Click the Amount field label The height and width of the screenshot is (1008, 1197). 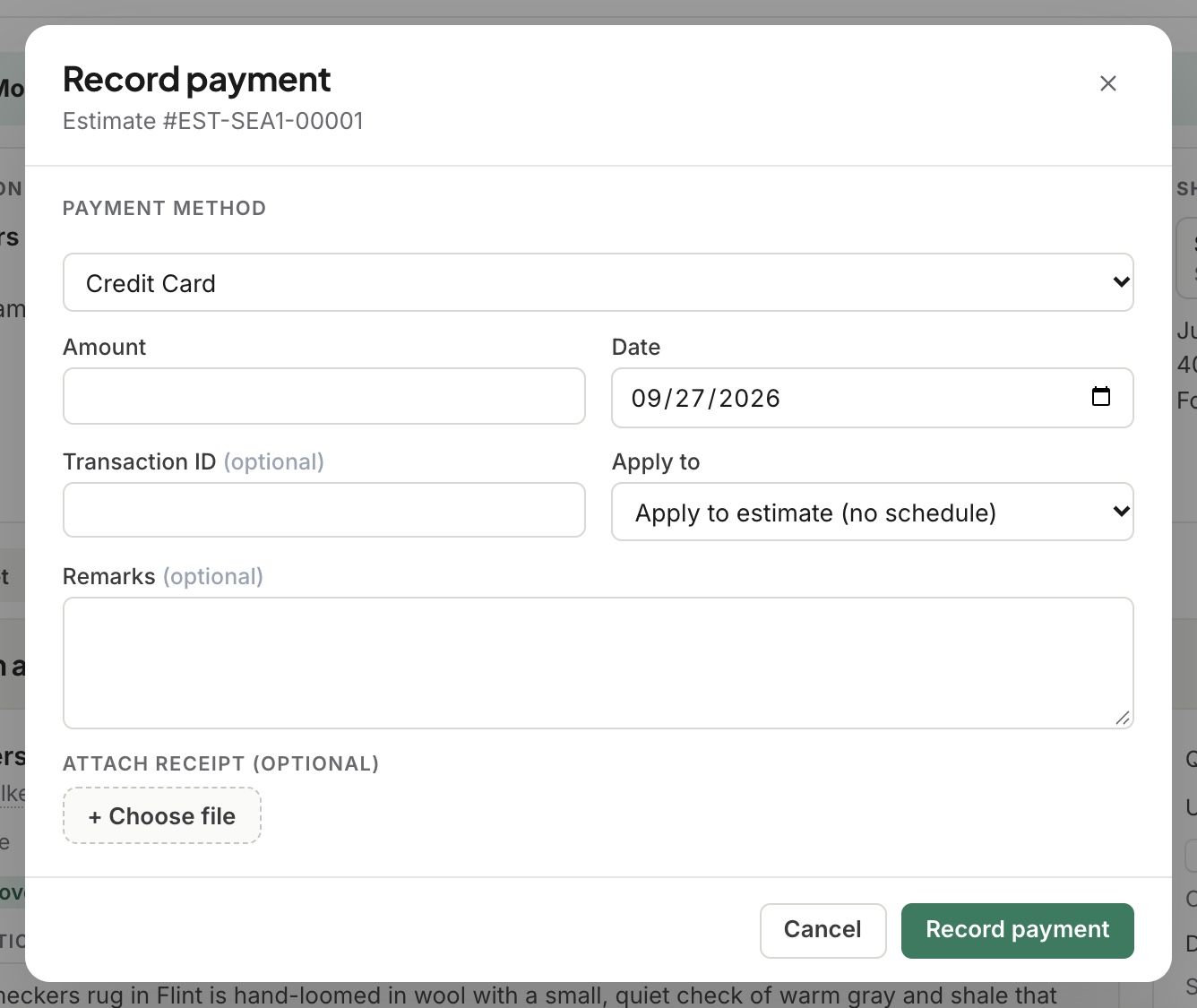click(x=104, y=347)
